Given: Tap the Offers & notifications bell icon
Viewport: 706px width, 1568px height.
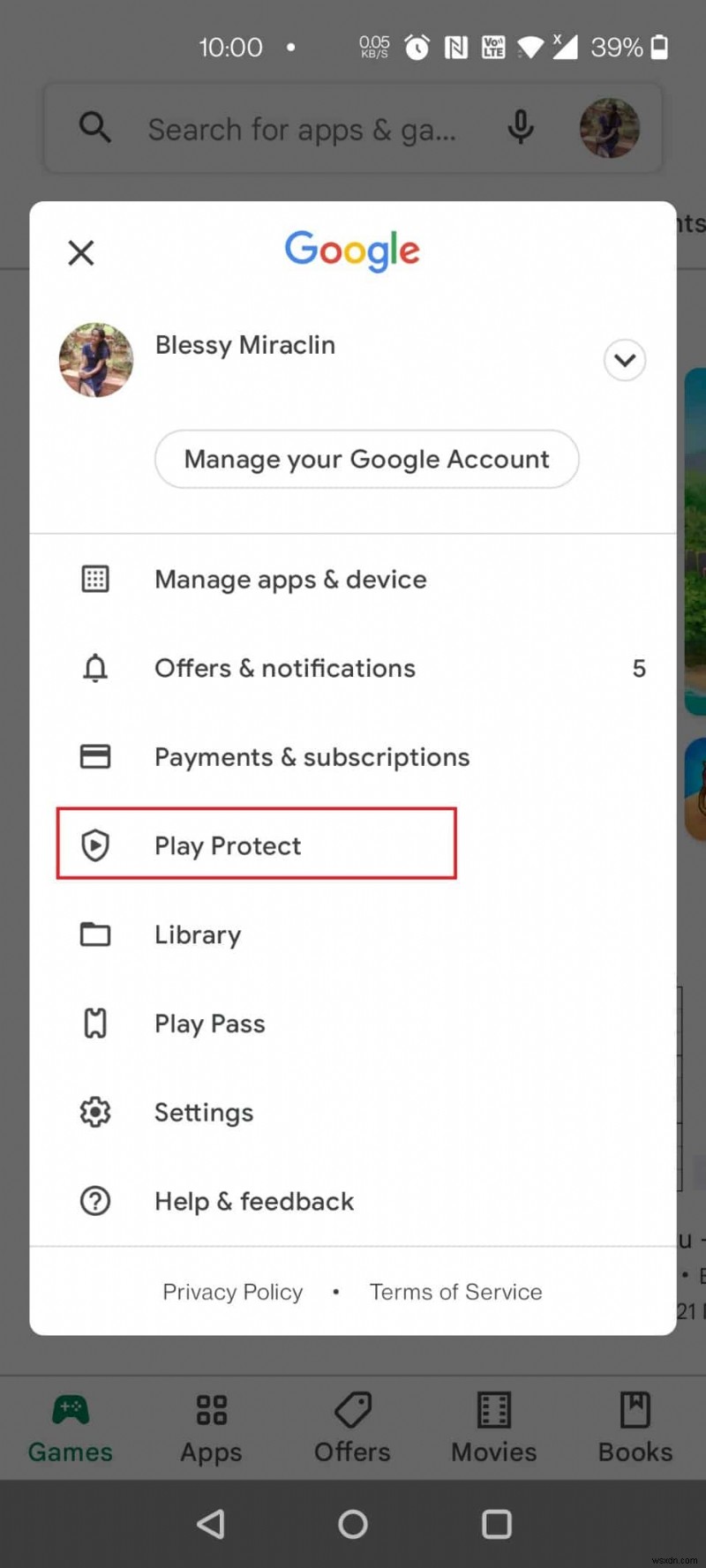Looking at the screenshot, I should click(x=95, y=668).
